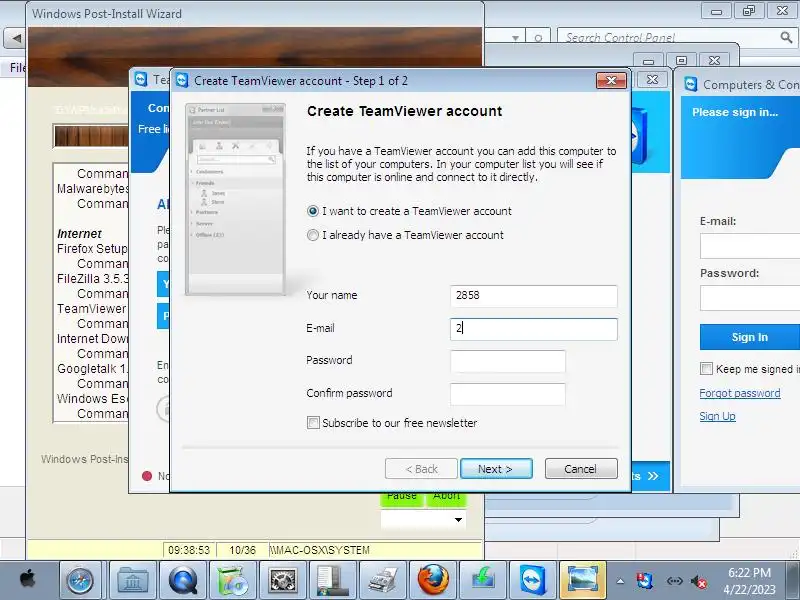Screen dimensions: 800x600
Task: Open the Sign Up link
Action: pyautogui.click(x=717, y=416)
